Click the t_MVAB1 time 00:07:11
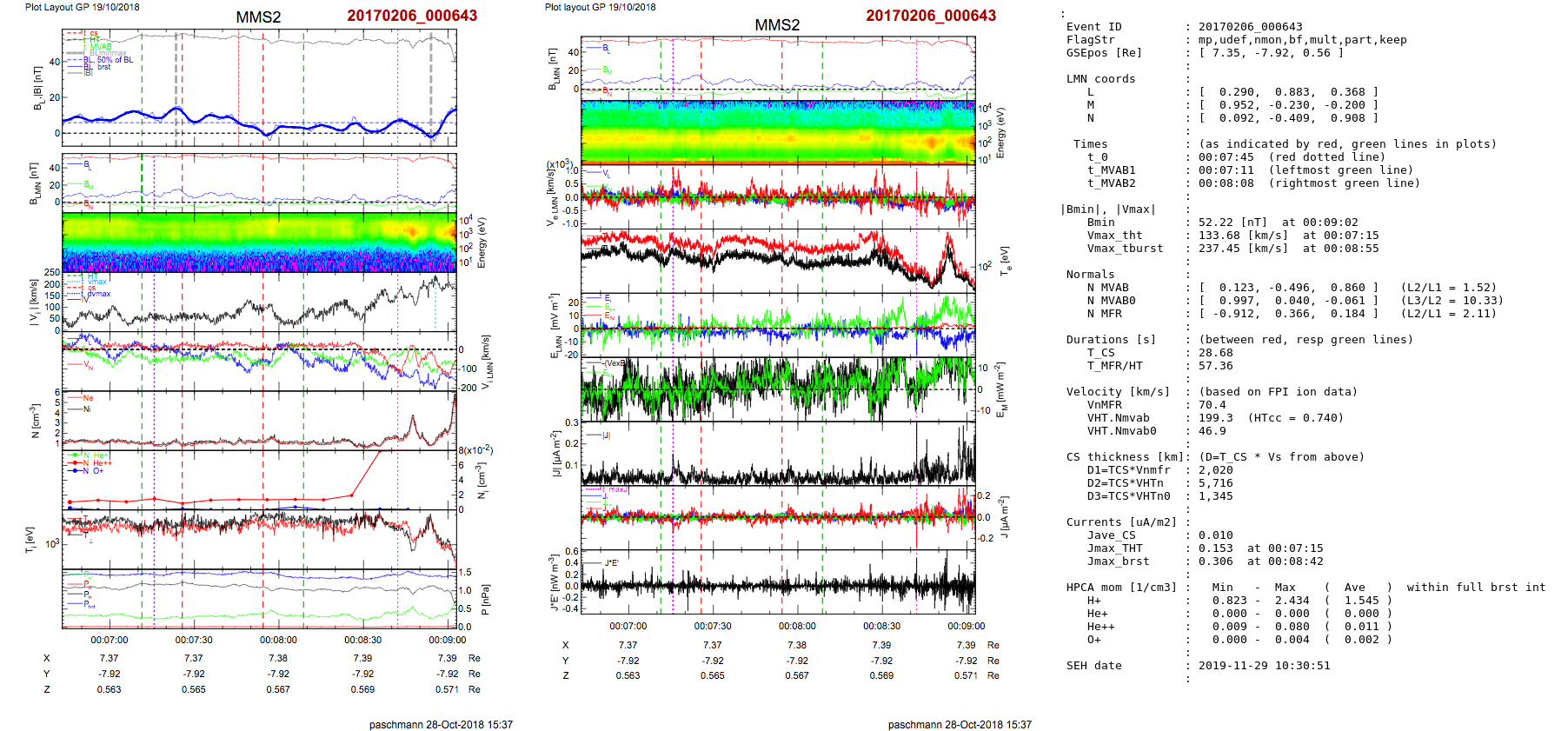Viewport: 1568px width, 731px height. tap(1226, 170)
